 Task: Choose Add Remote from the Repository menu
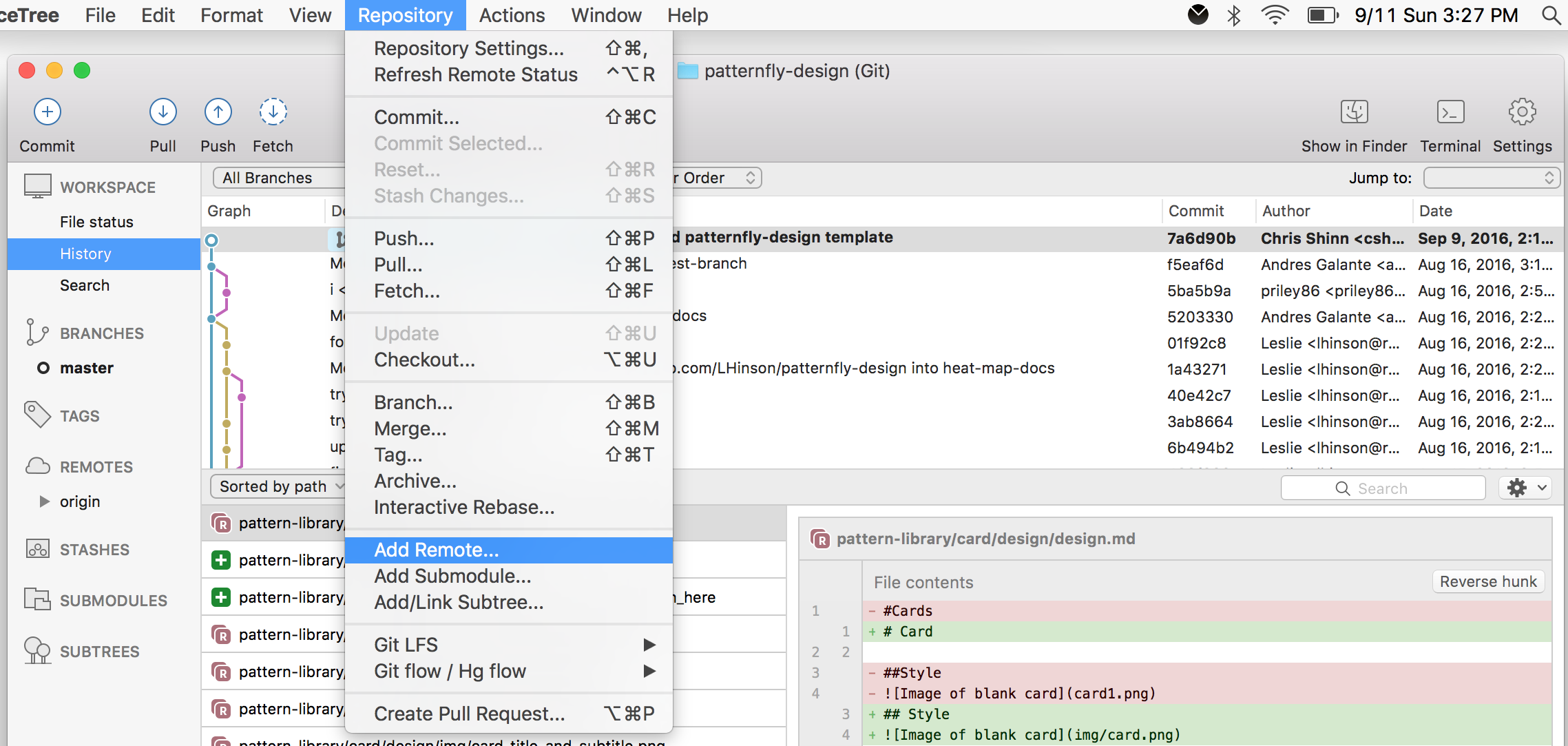tap(437, 549)
